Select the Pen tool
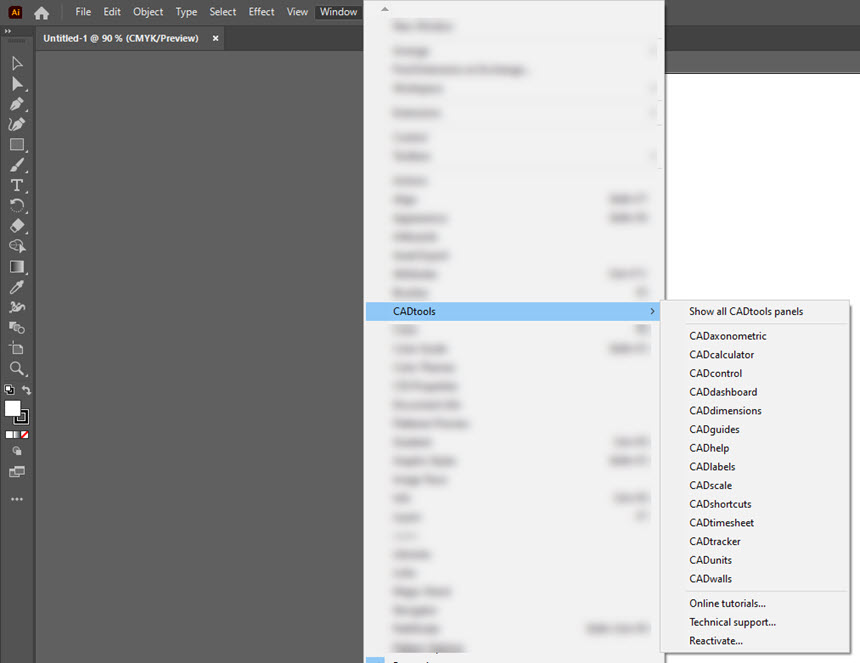Screen dimensions: 860x663 [17, 104]
